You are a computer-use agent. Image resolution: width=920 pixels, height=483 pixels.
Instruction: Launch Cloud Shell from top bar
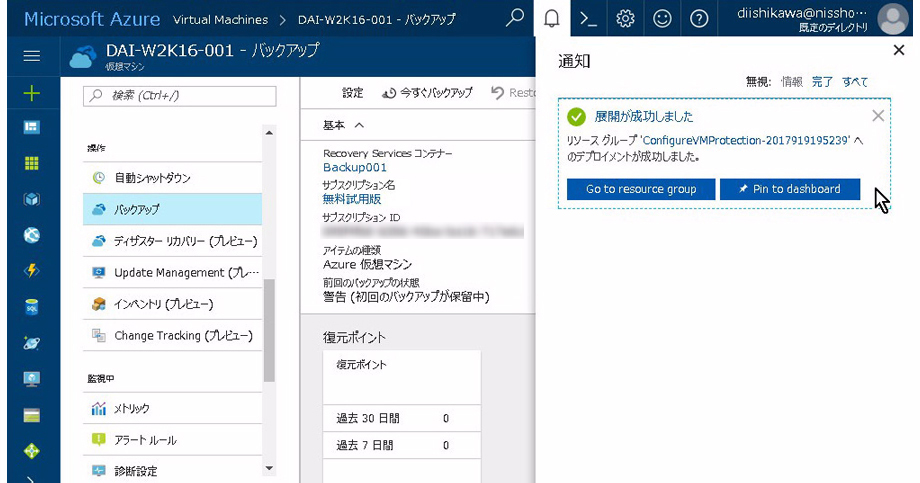point(588,18)
